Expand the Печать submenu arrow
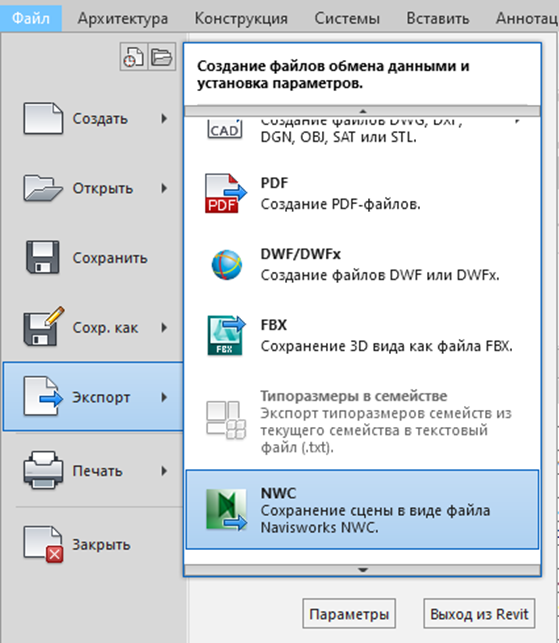The height and width of the screenshot is (643, 559). click(x=164, y=471)
